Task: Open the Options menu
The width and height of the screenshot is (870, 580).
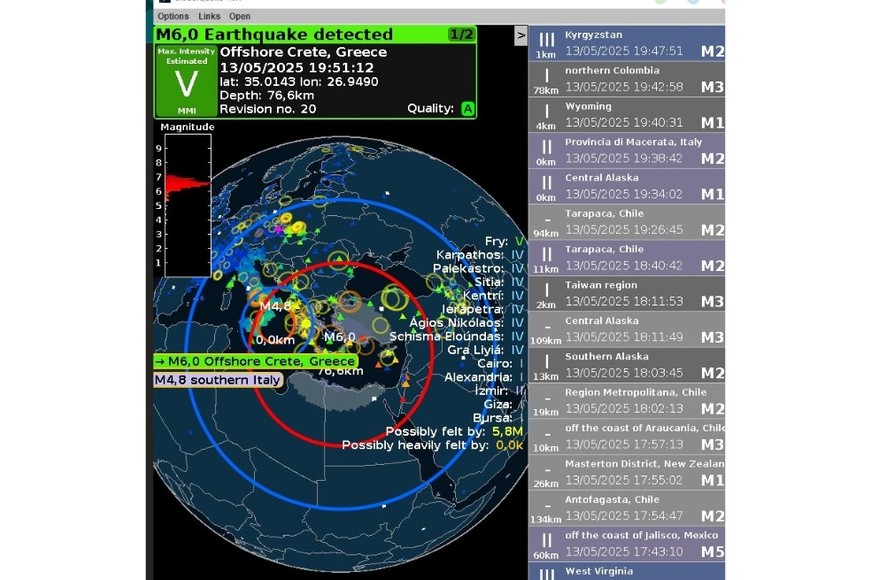Action: tap(173, 16)
